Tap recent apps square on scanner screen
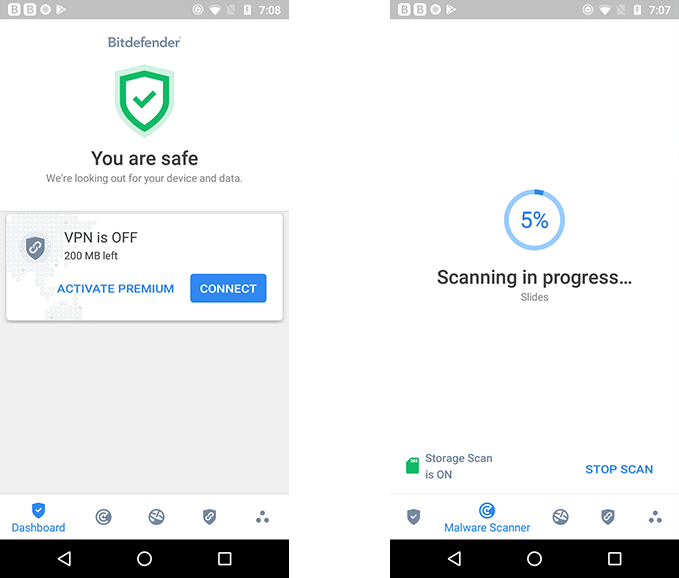679x578 pixels. 614,559
